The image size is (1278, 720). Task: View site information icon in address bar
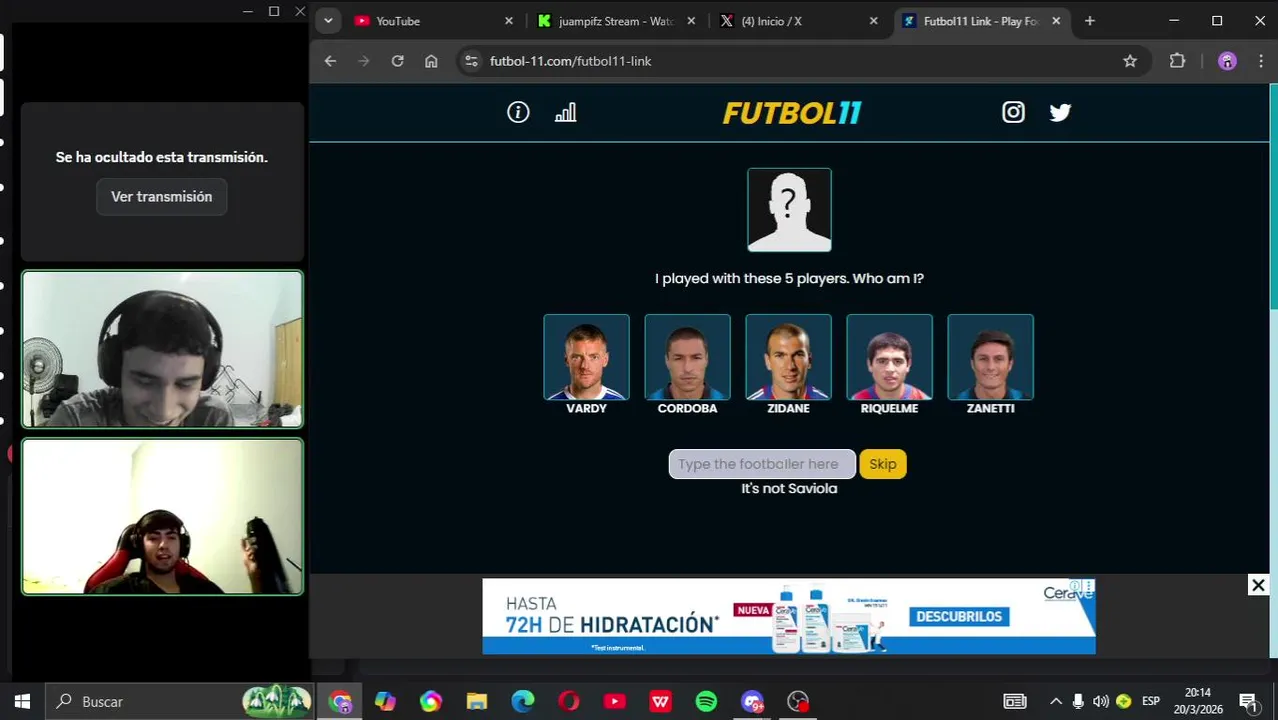(472, 61)
